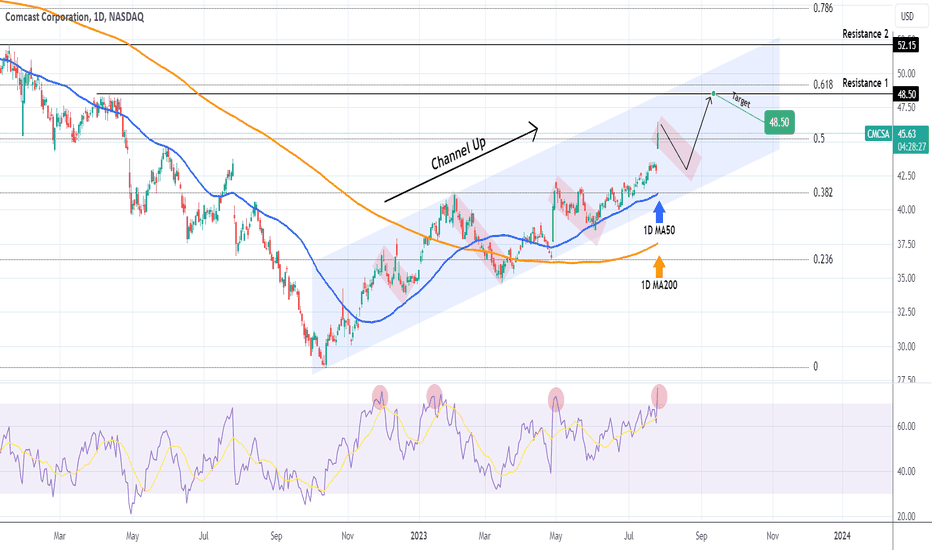Click the 30.00 price scale value
Screen dimensions: 932x550
906,347
